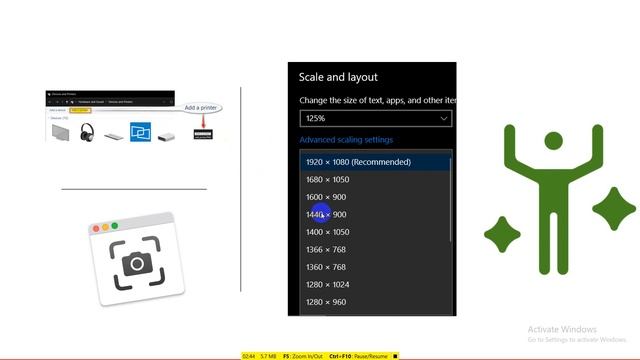
Task: Click the resolution list scrollbar
Action: [x=451, y=200]
